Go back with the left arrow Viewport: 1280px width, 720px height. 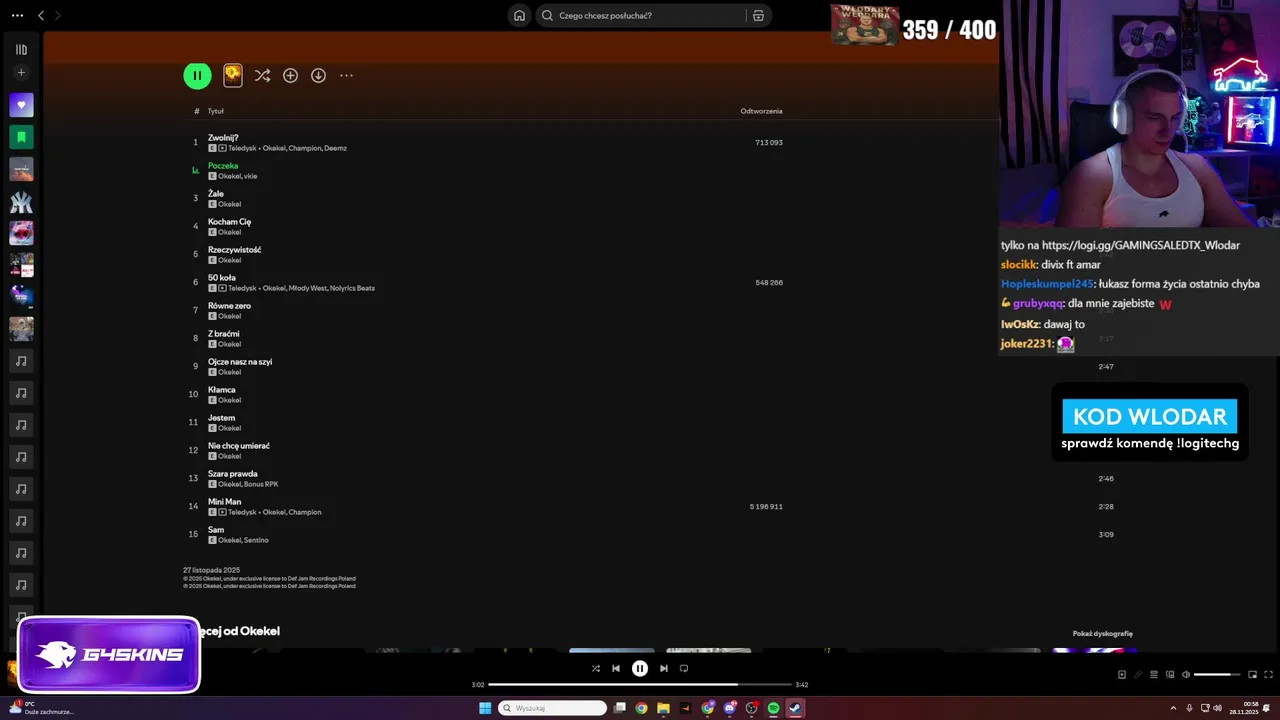[x=41, y=15]
